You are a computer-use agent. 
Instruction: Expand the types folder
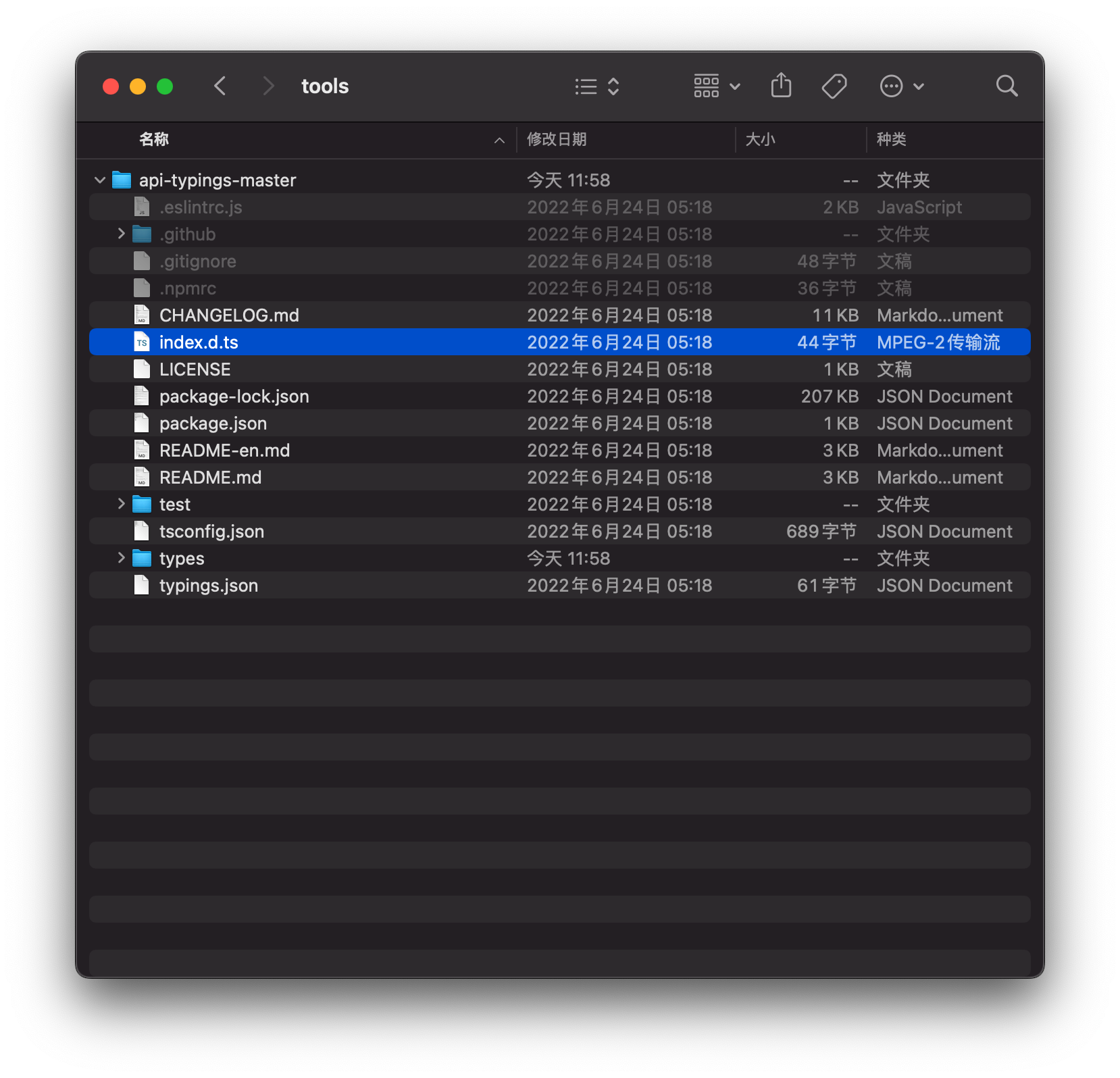121,558
